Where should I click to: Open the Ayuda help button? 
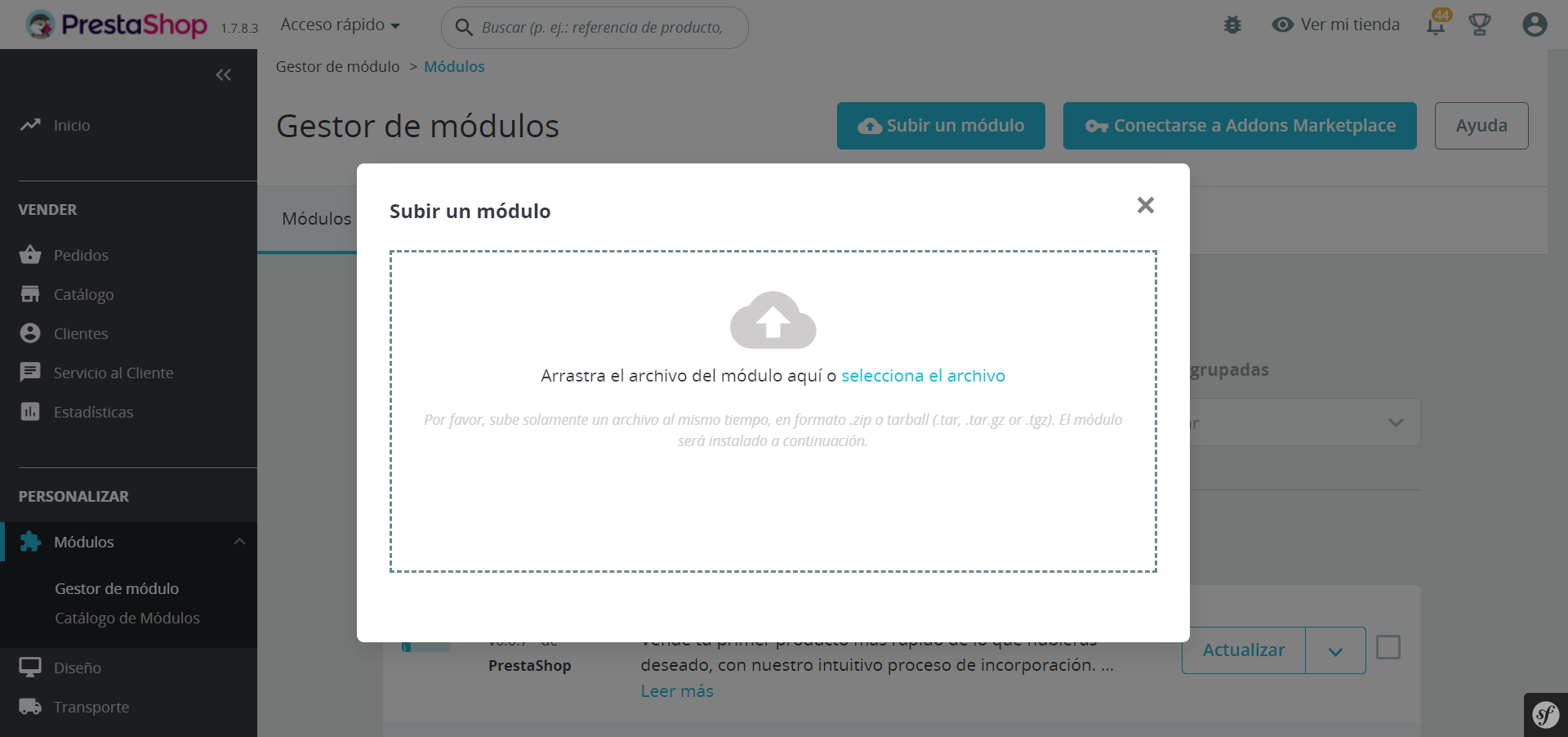[1481, 126]
